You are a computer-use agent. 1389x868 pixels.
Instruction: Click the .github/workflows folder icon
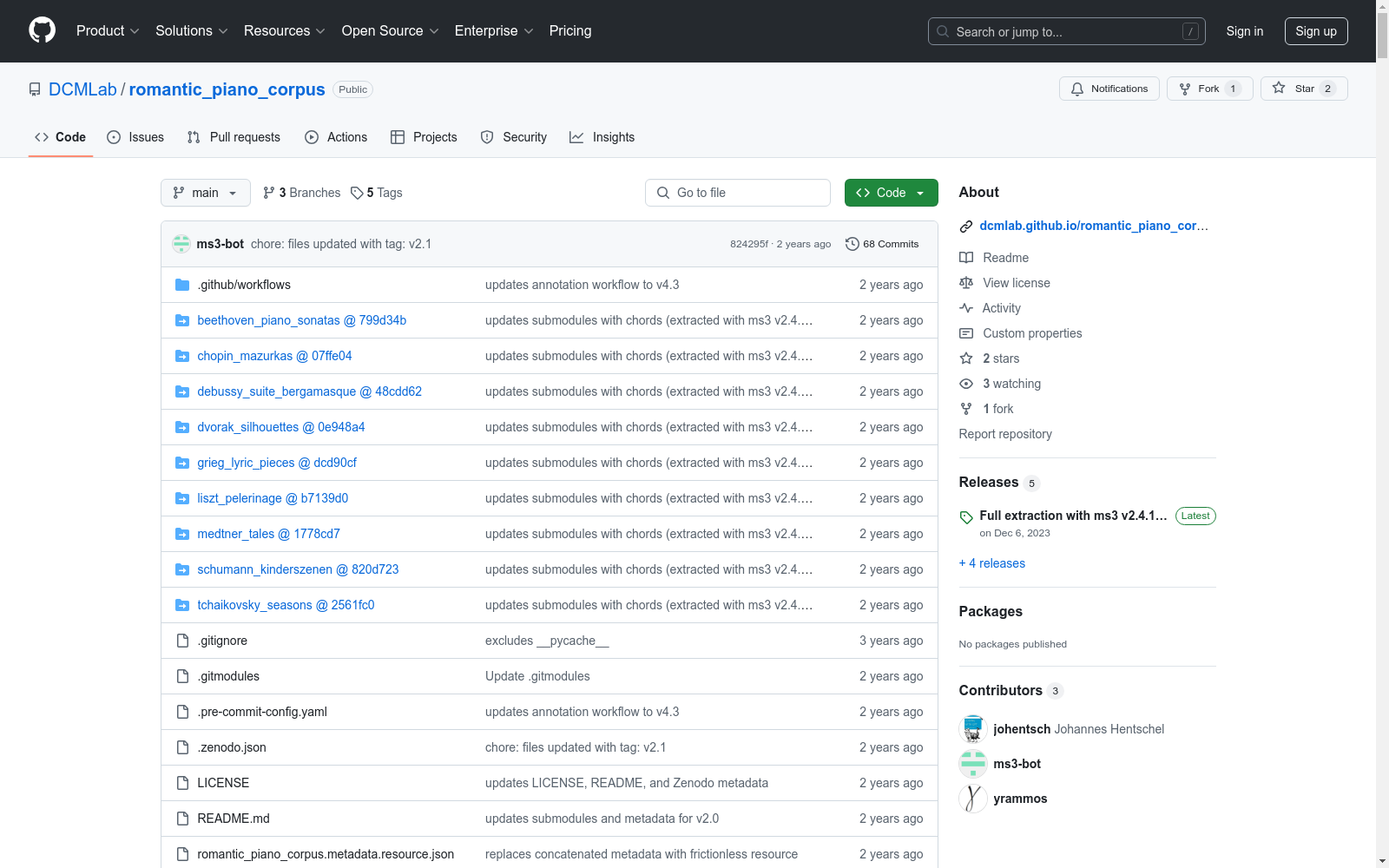tap(182, 285)
